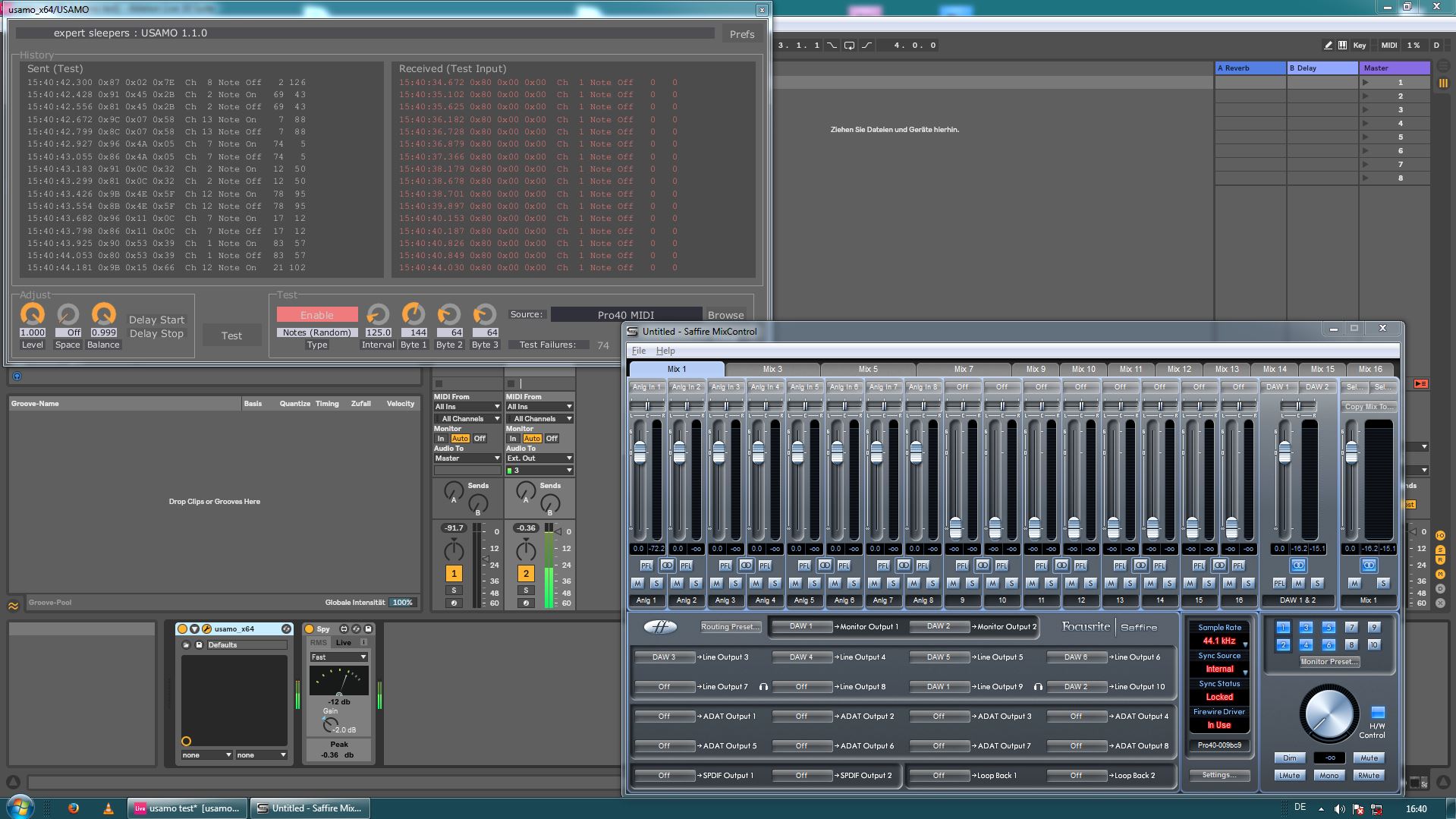Viewport: 1456px width, 819px height.
Task: Click punch-in switch in Ableton transport
Action: (832, 46)
